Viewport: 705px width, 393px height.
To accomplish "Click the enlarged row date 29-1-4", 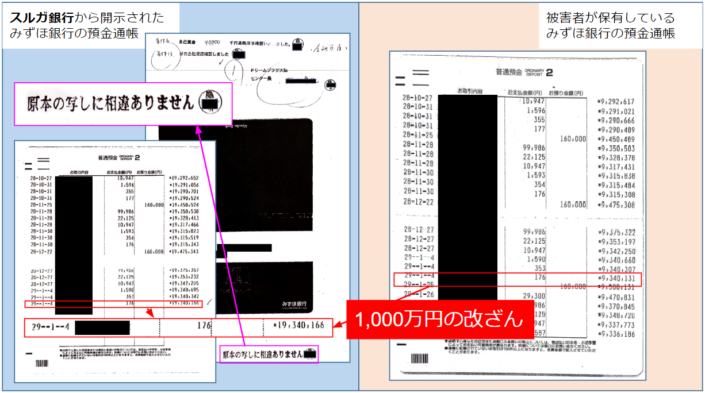I will pos(50,327).
